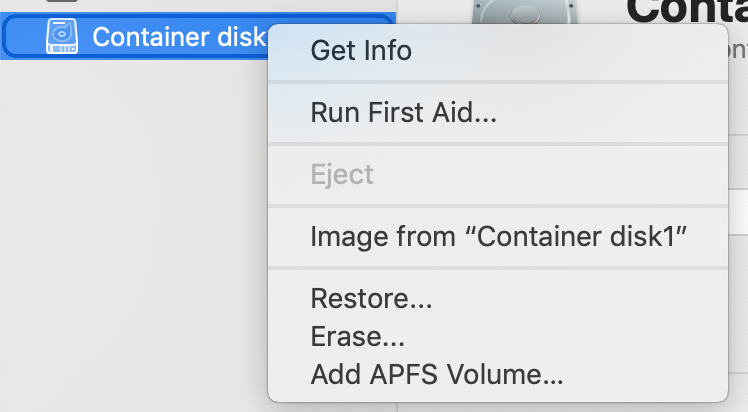
Task: Click the Container disk1 drive icon in sidebar
Action: pos(62,37)
